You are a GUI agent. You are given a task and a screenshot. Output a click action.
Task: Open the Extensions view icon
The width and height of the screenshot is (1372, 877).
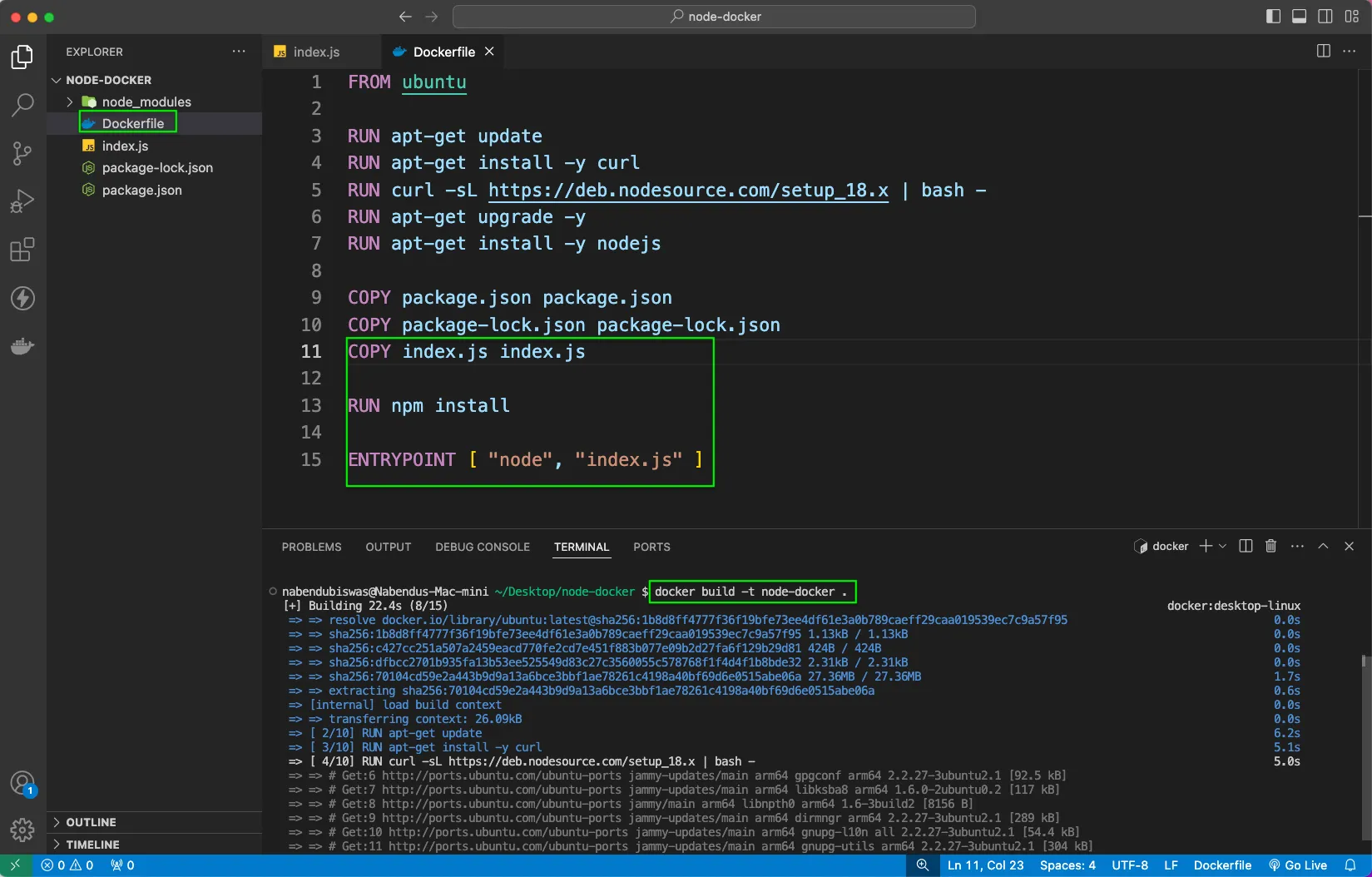coord(22,250)
